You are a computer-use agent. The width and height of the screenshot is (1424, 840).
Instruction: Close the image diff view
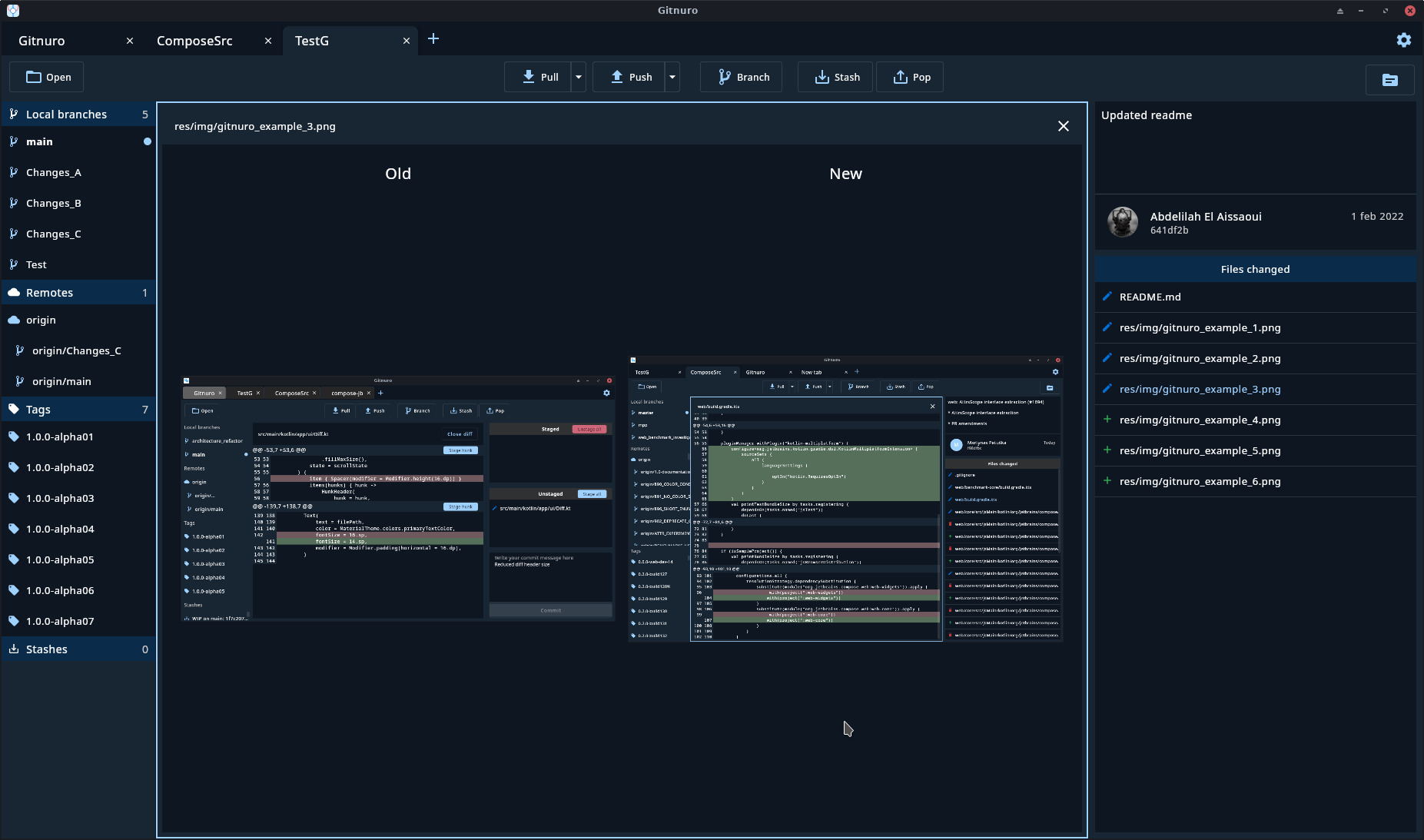click(x=1064, y=126)
